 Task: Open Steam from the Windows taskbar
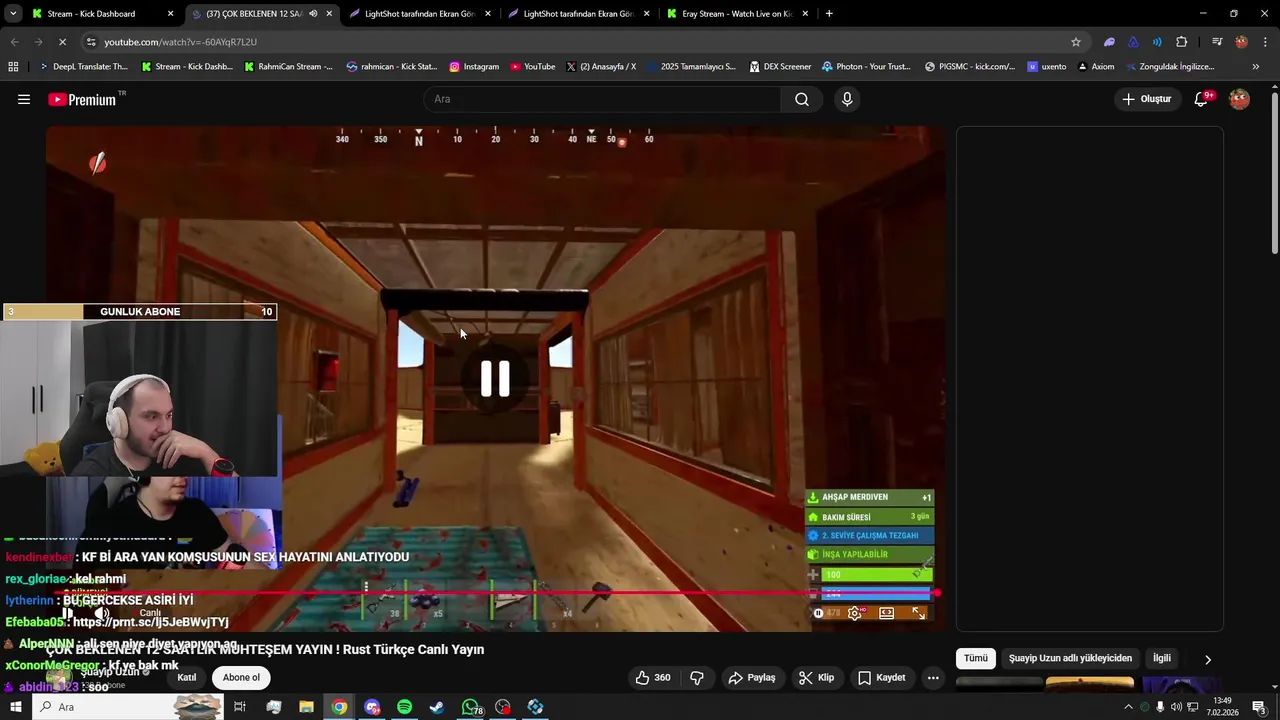[437, 707]
